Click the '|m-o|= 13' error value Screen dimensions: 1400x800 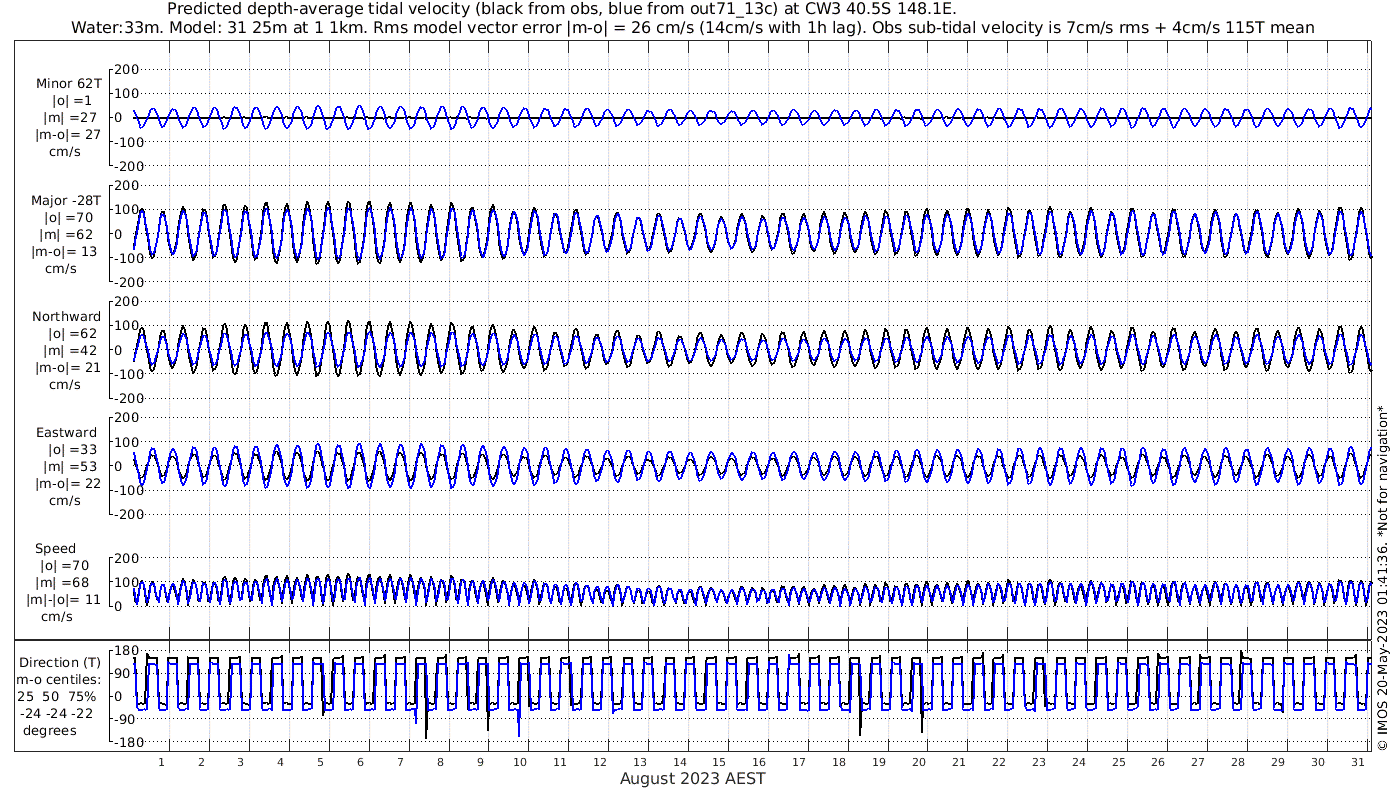[x=66, y=252]
